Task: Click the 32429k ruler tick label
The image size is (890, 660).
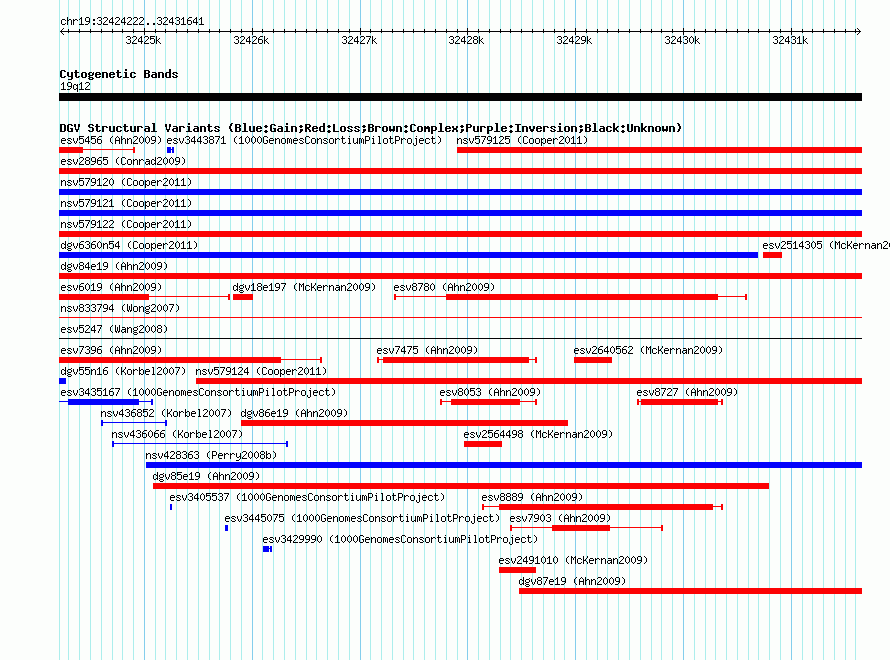Action: 574,40
